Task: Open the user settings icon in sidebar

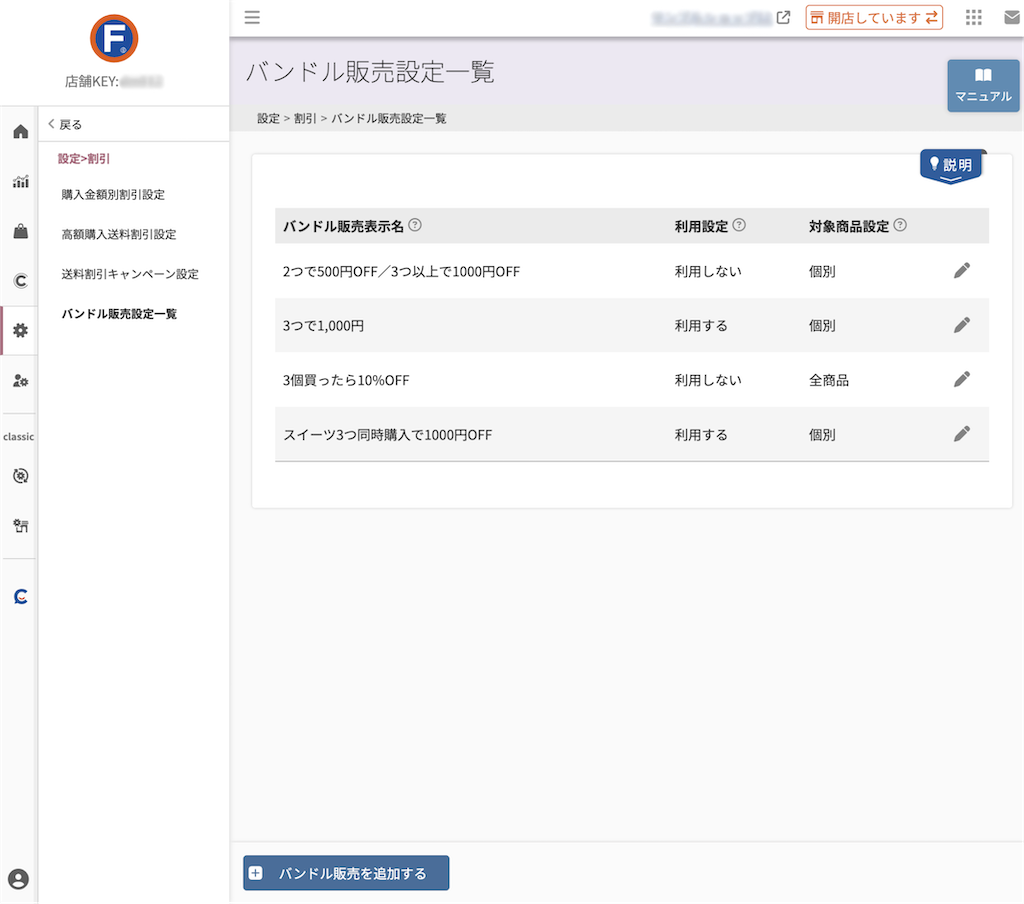Action: (21, 381)
